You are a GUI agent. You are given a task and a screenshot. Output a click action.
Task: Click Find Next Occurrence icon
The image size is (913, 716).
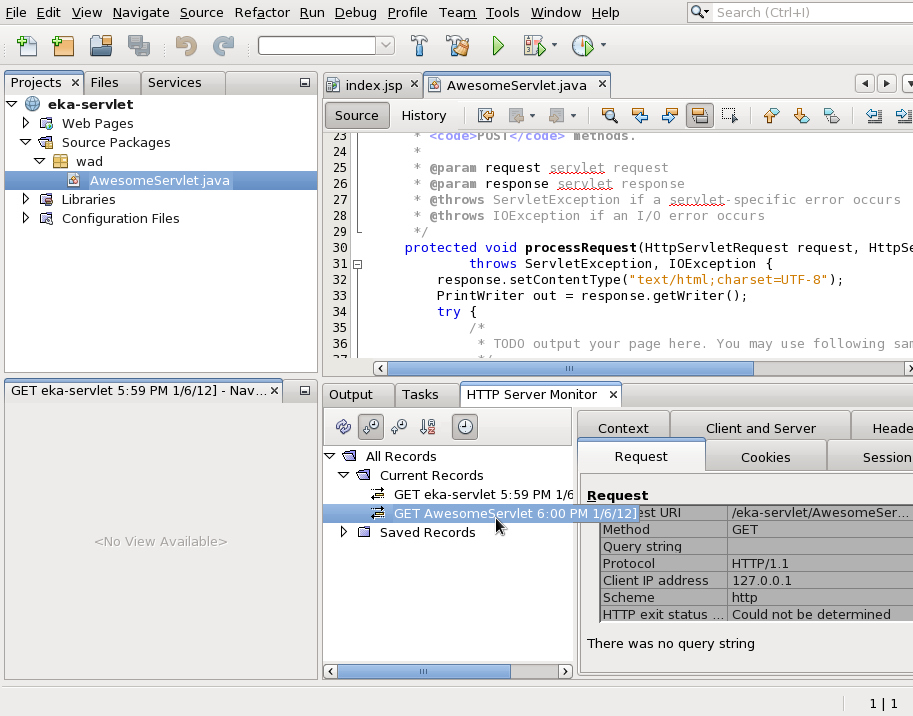tap(670, 115)
